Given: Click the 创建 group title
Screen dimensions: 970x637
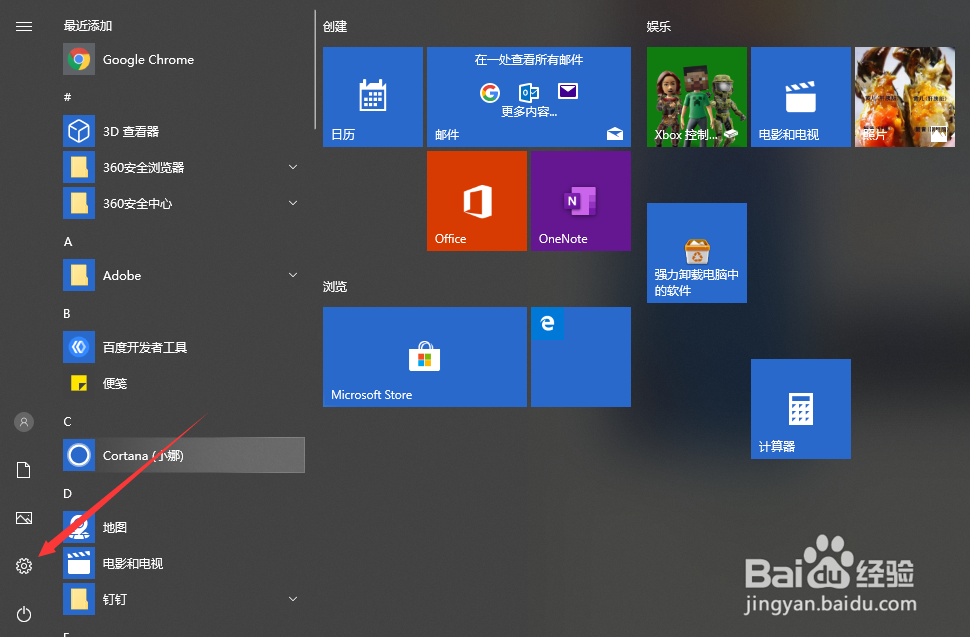Looking at the screenshot, I should pyautogui.click(x=335, y=27).
